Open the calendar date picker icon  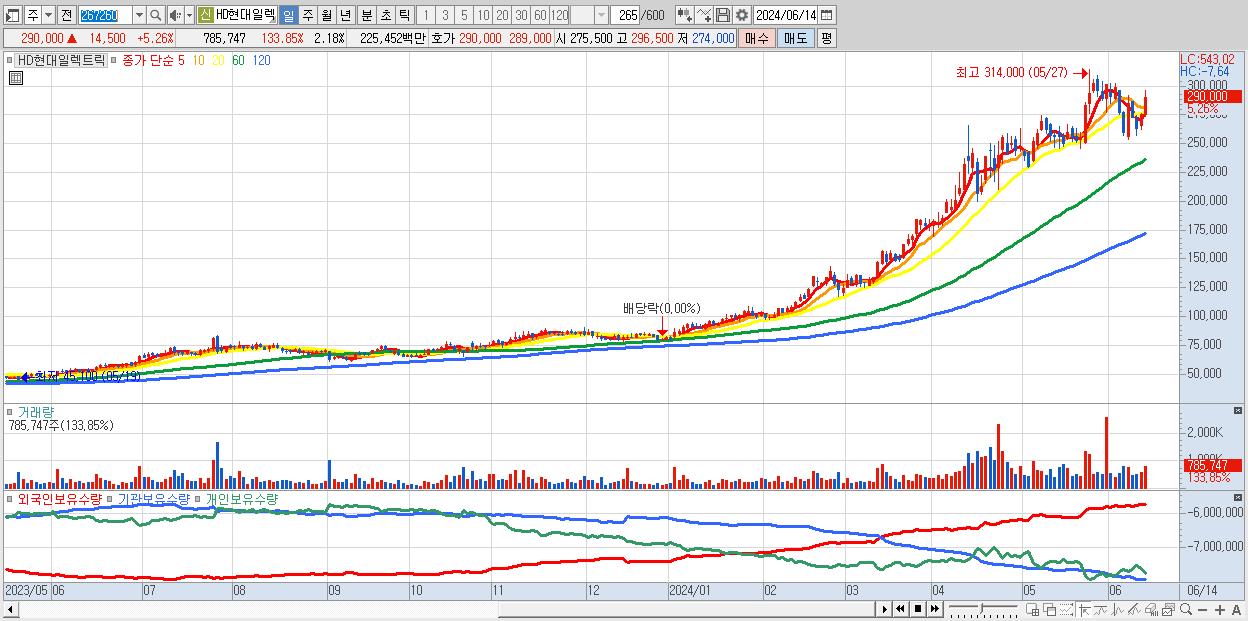(826, 15)
